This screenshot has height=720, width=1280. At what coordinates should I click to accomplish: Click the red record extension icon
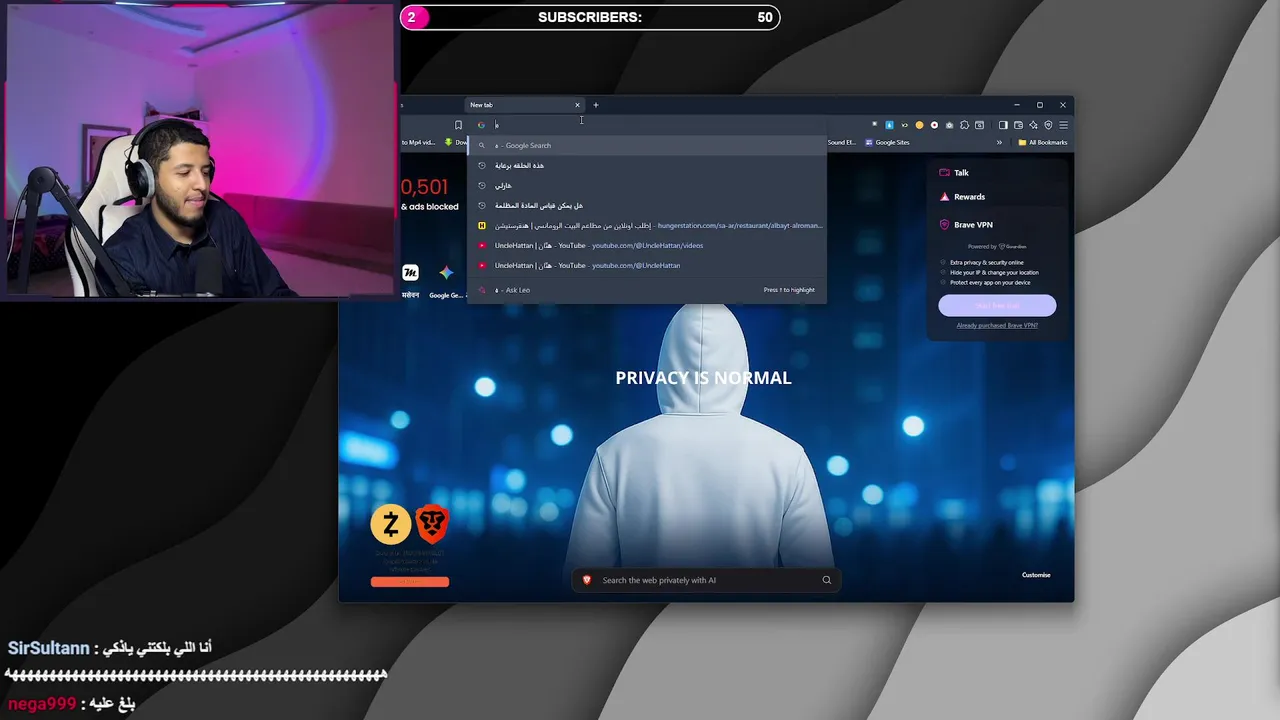point(935,125)
